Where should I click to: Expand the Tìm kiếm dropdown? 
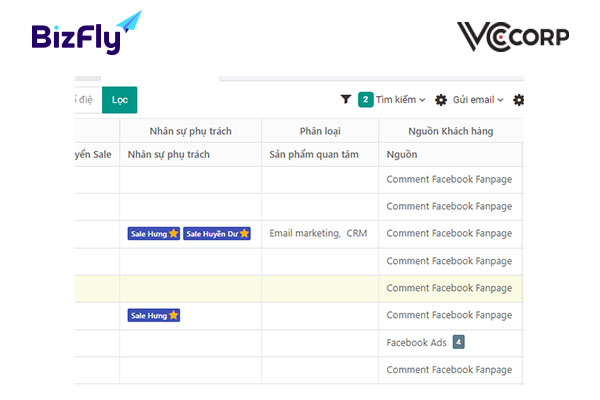400,100
